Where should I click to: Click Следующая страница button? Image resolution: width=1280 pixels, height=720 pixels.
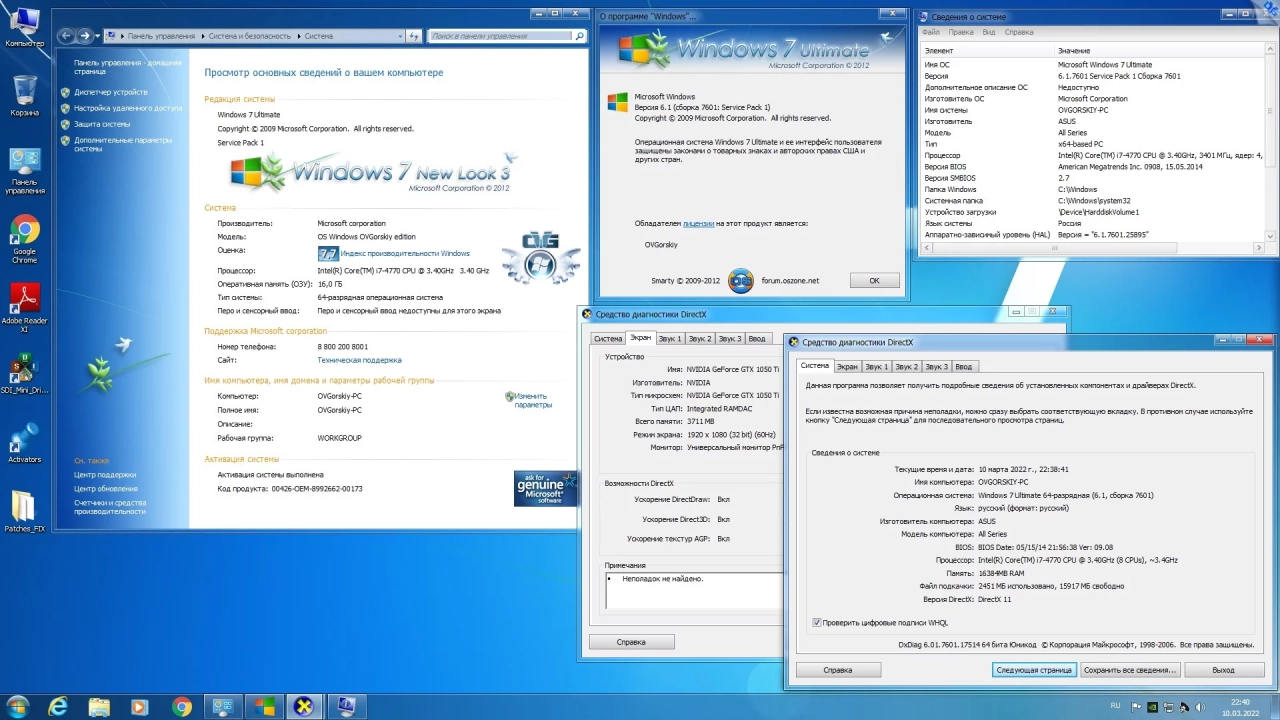[1034, 670]
